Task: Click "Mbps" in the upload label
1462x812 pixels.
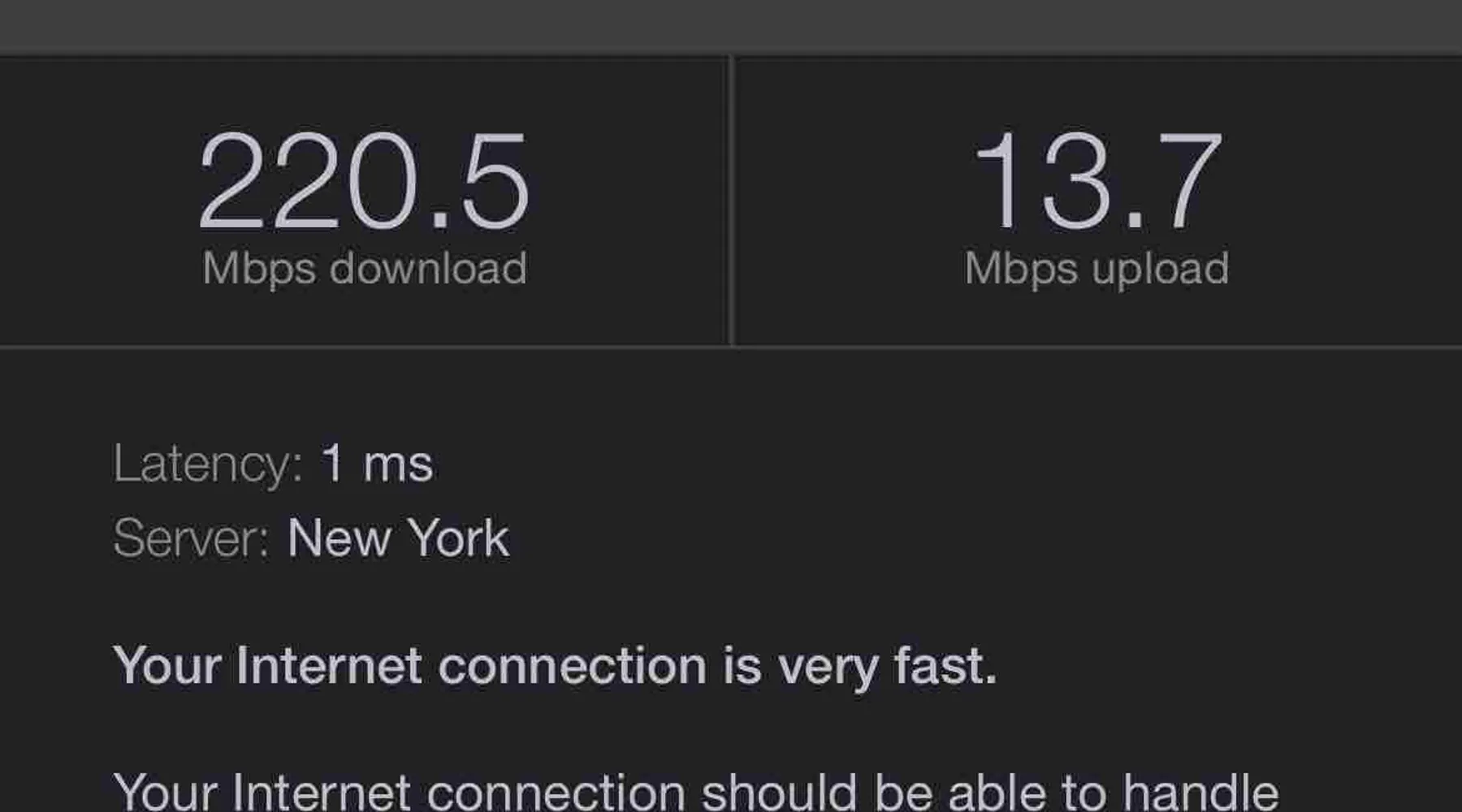Action: 1021,269
